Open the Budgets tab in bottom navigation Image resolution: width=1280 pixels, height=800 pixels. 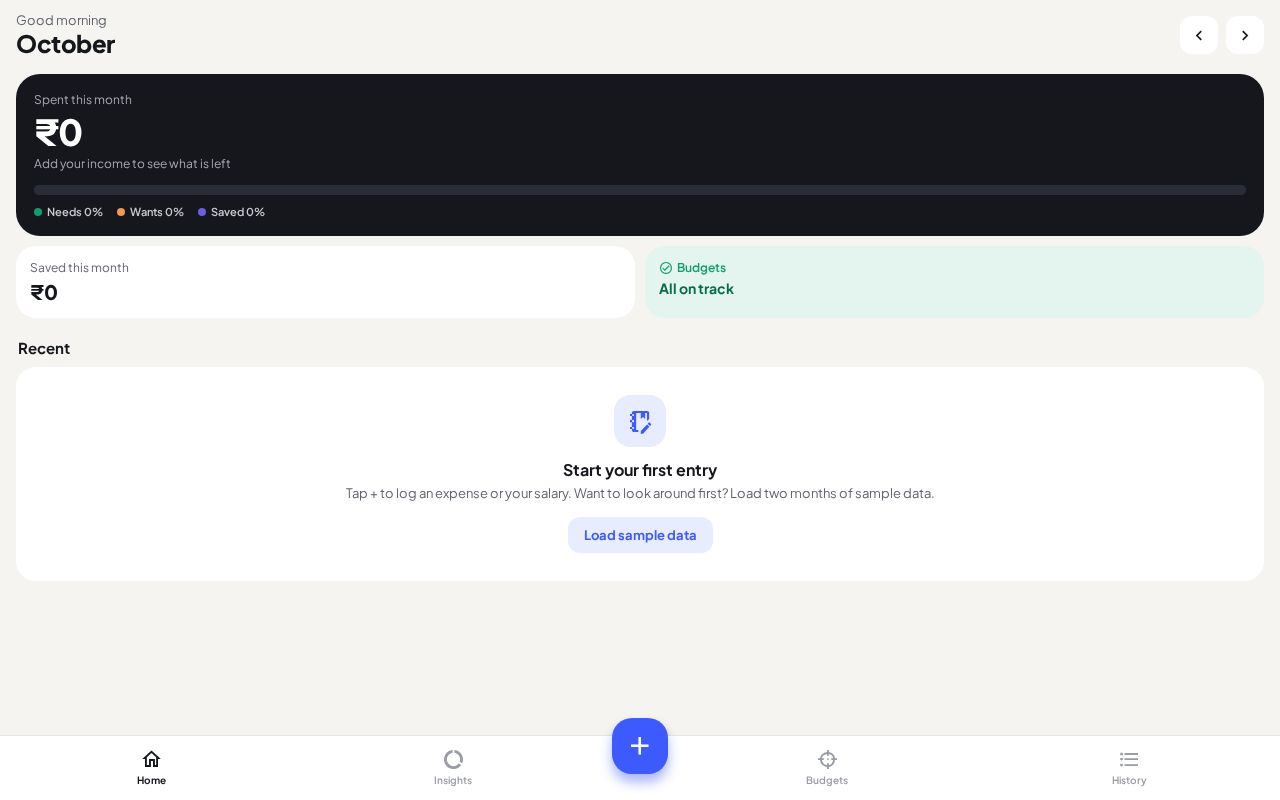[827, 768]
